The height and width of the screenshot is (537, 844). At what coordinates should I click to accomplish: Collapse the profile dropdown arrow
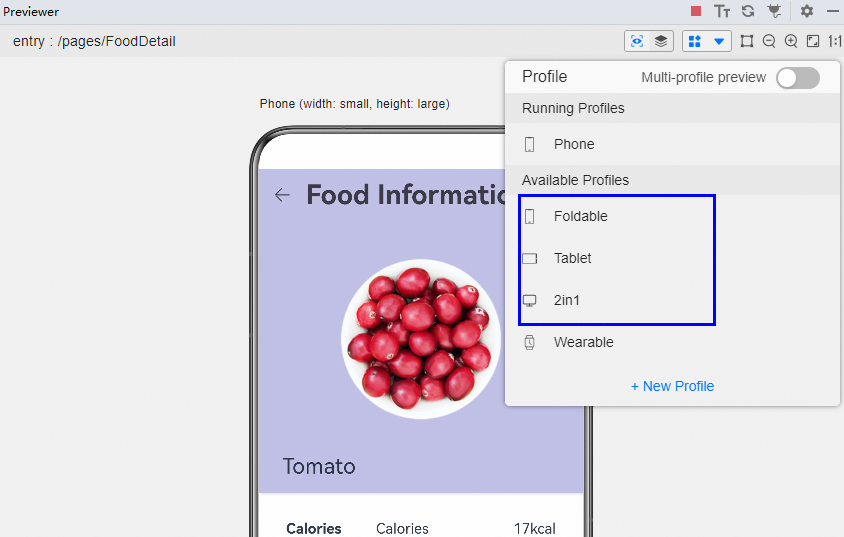pos(719,42)
